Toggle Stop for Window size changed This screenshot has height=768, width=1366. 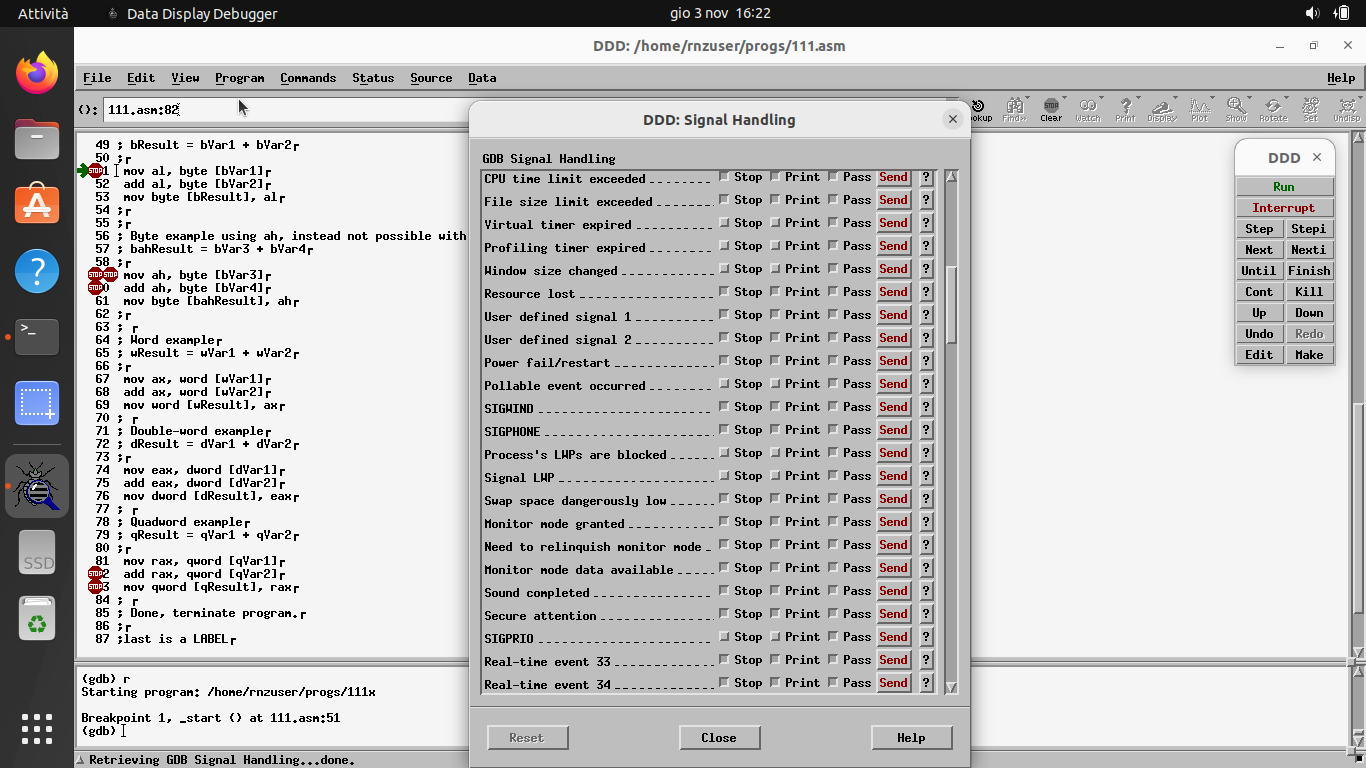click(724, 269)
